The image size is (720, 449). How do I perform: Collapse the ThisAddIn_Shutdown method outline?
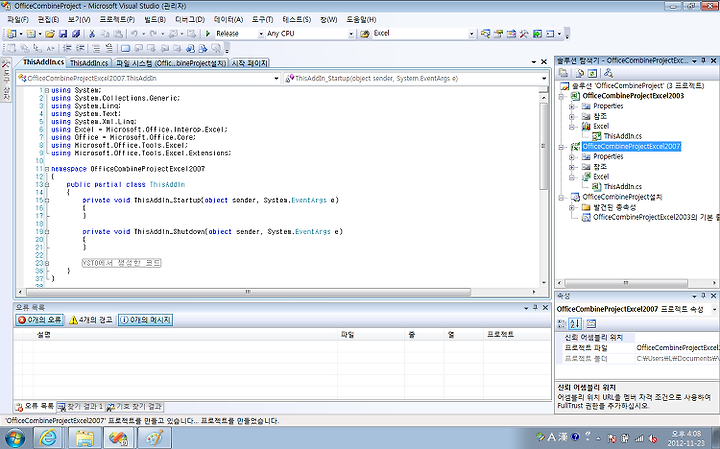pos(47,232)
